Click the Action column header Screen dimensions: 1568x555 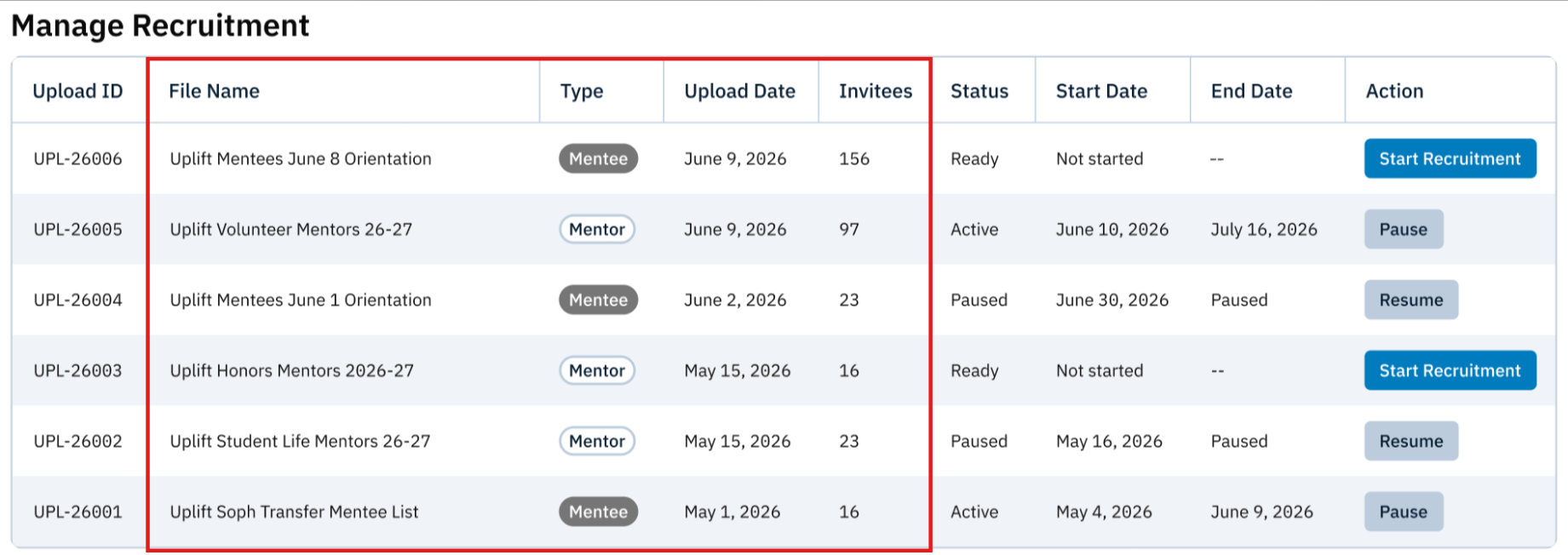click(x=1394, y=91)
